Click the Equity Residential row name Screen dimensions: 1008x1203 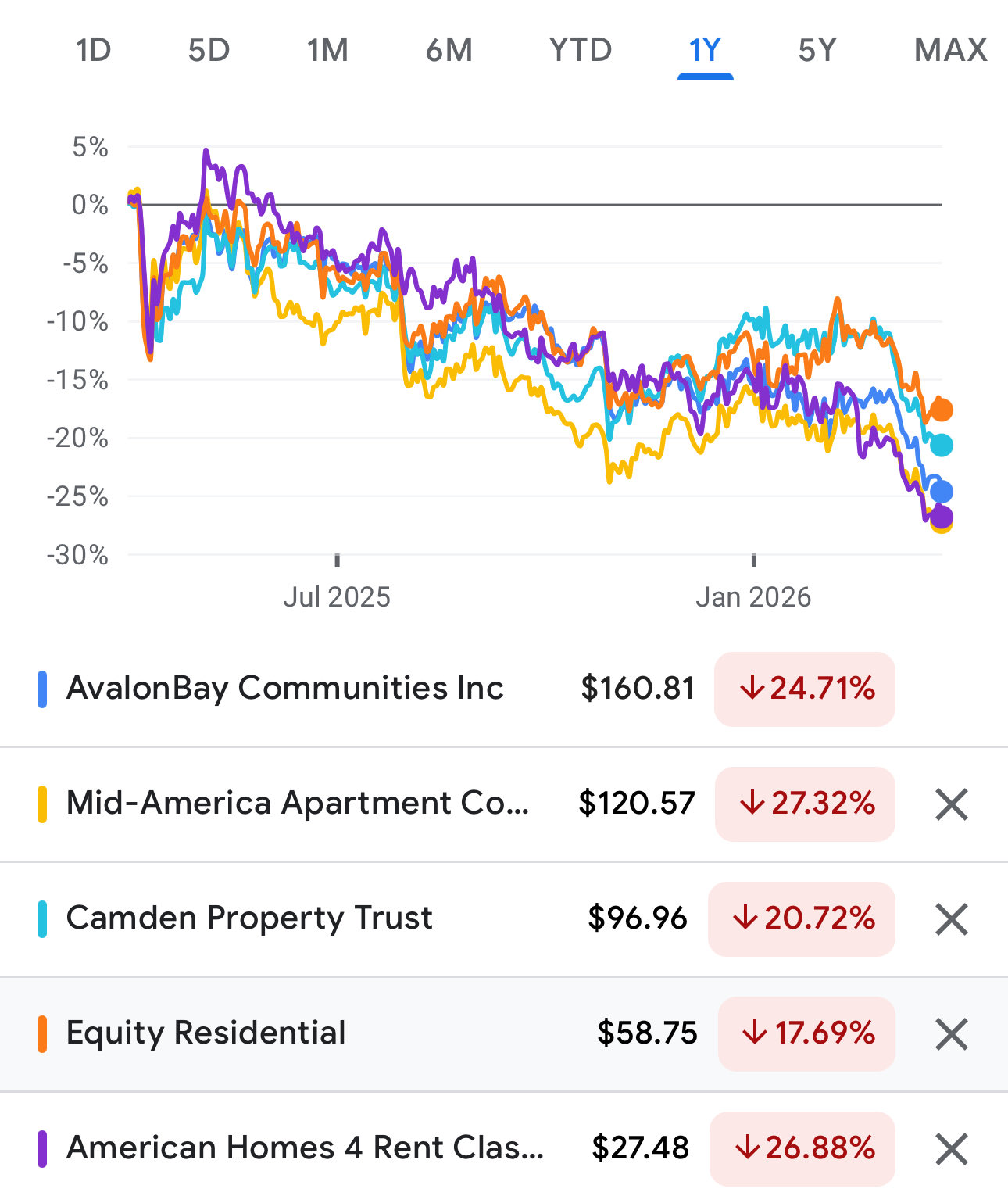pyautogui.click(x=206, y=1033)
